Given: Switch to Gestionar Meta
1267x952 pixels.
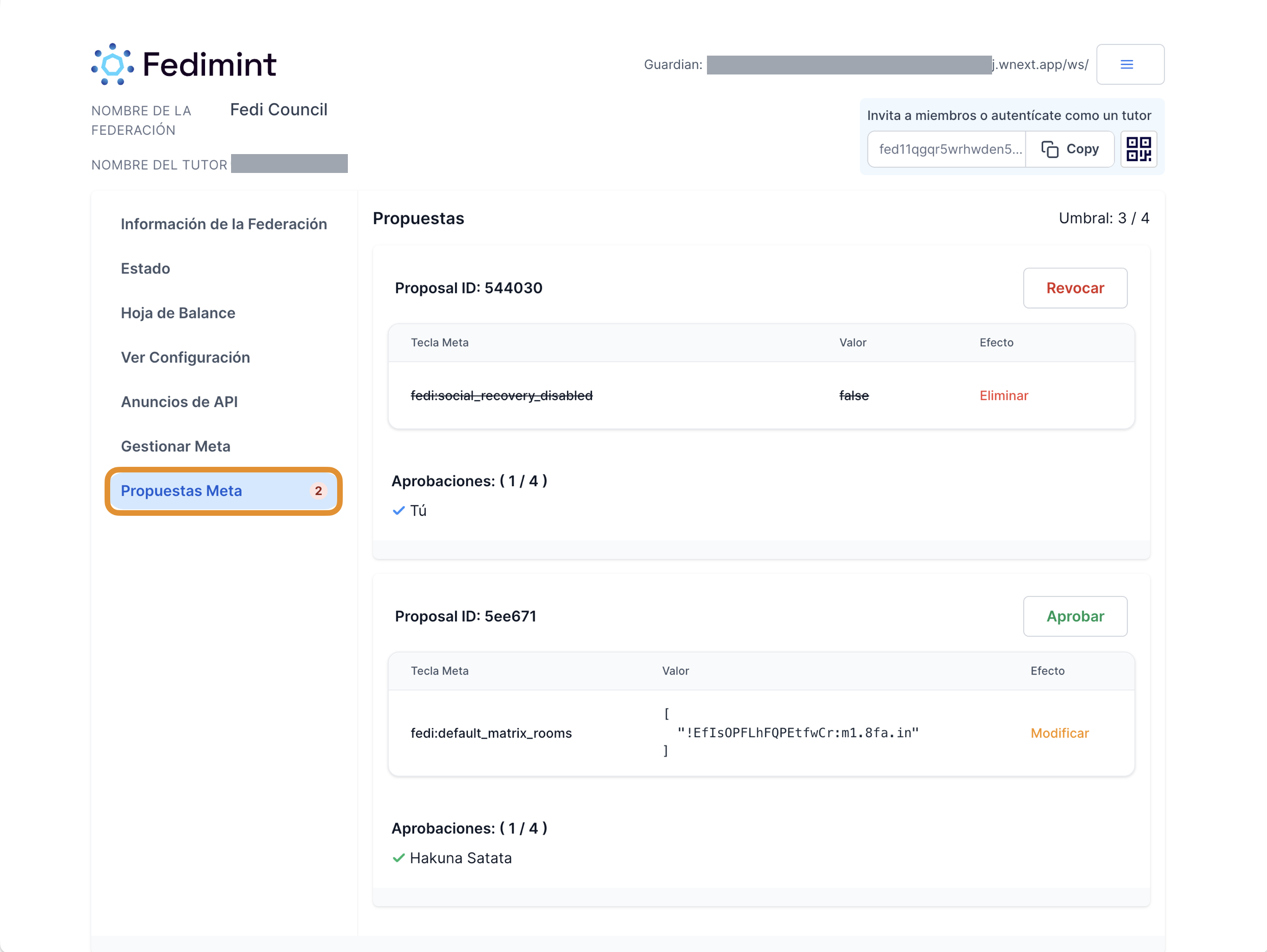Looking at the screenshot, I should (x=176, y=446).
